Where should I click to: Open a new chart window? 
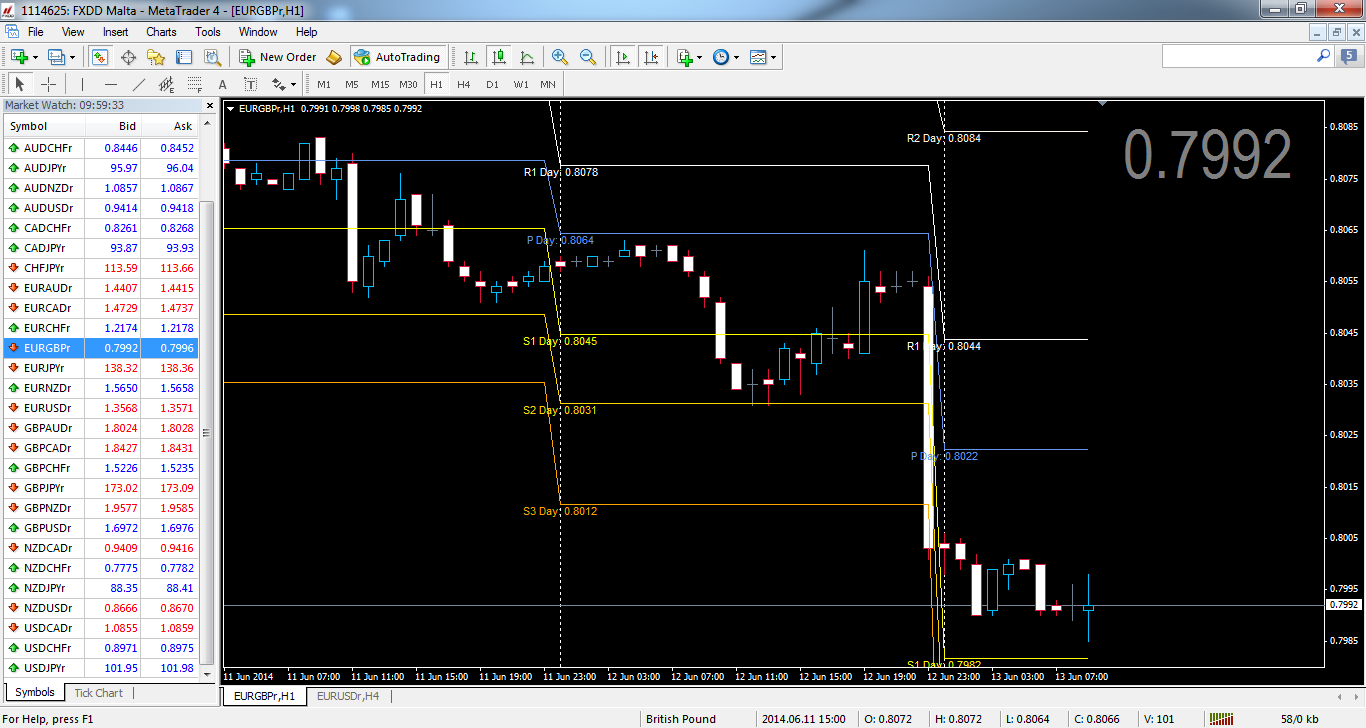pos(18,57)
